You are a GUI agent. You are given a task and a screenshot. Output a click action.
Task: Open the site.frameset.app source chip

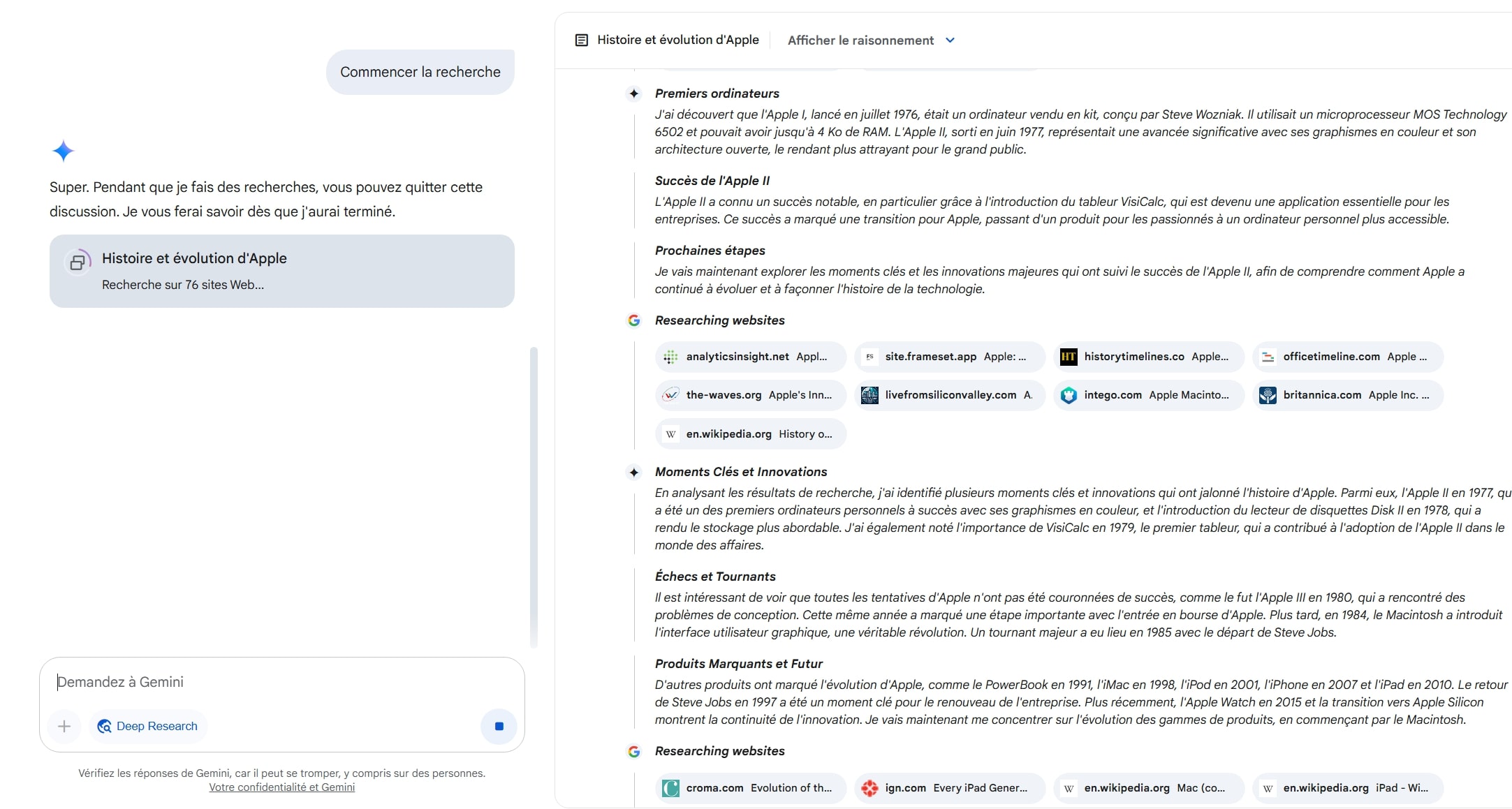tap(950, 357)
